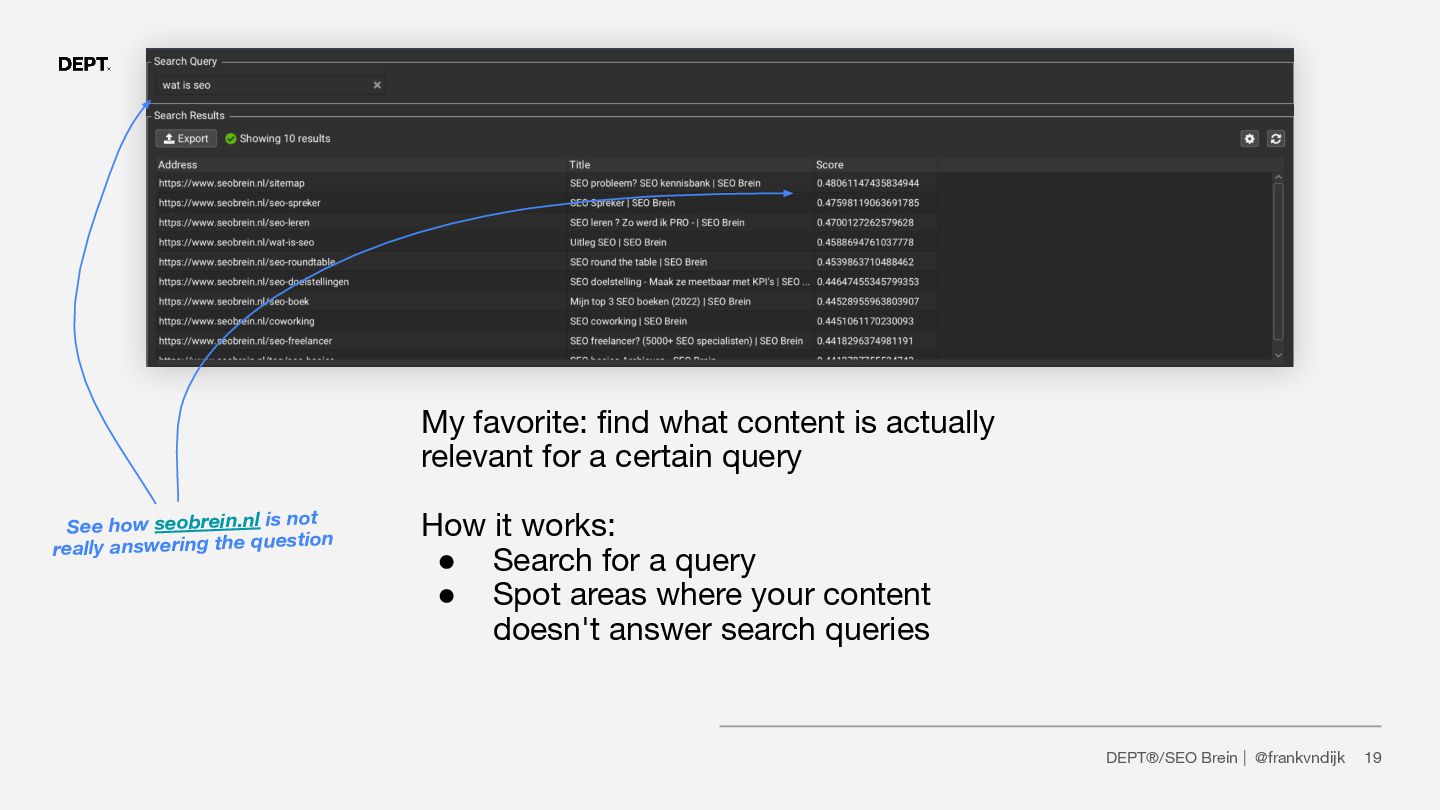The width and height of the screenshot is (1440, 810).
Task: Click score 0.44528955963803907
Action: click(x=867, y=301)
